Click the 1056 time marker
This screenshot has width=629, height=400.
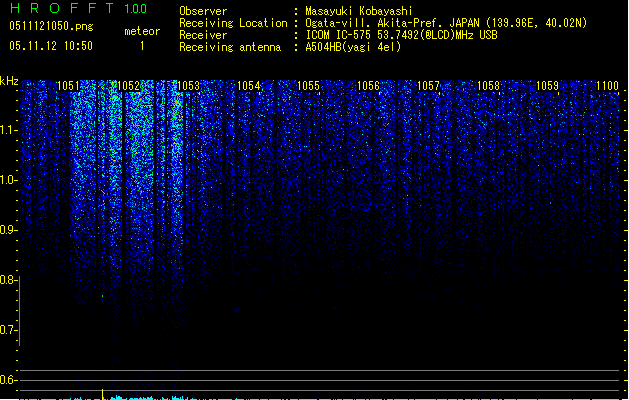tap(368, 86)
